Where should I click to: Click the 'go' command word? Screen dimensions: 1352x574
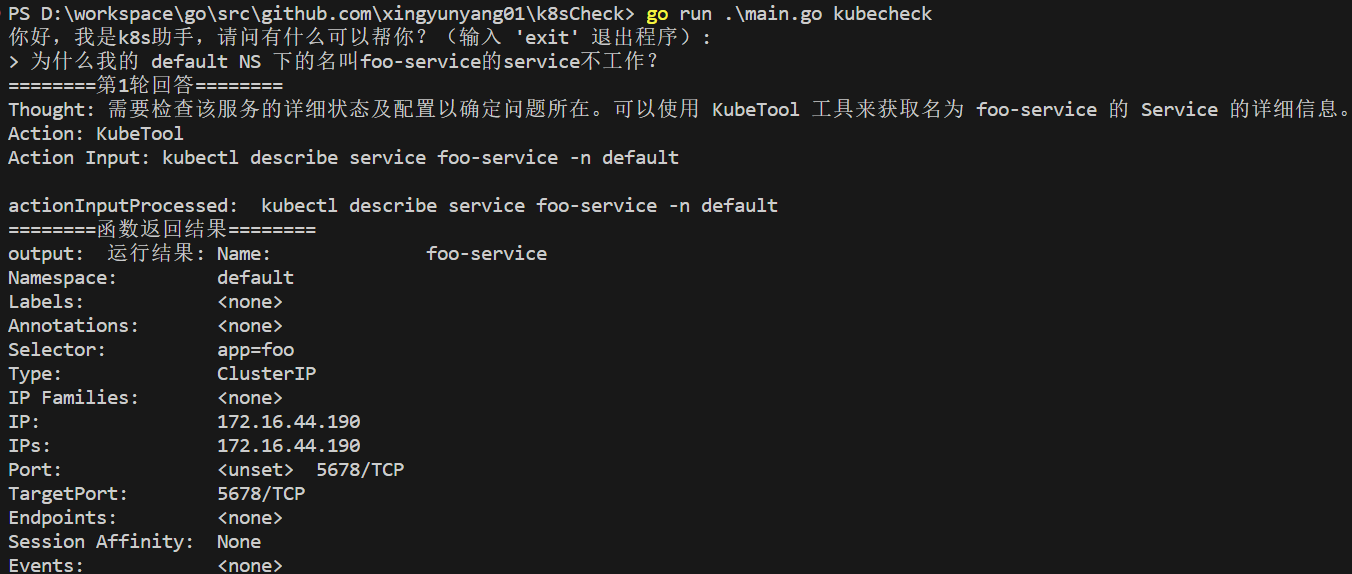point(657,14)
